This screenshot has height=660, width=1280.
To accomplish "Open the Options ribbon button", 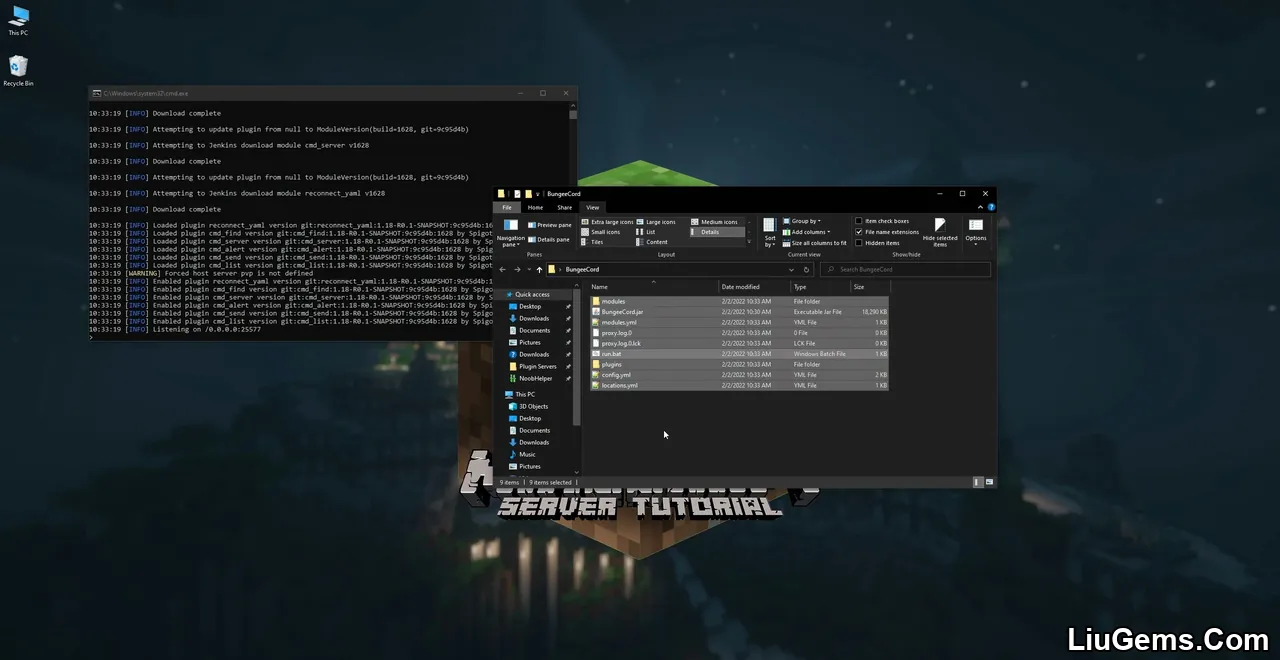I will 976,232.
